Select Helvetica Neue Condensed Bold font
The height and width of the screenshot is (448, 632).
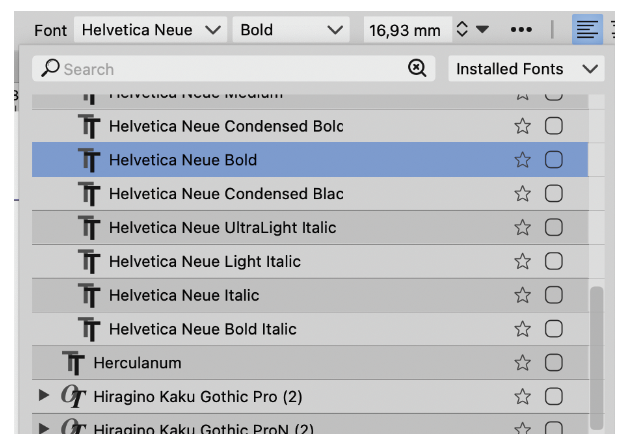coord(310,126)
